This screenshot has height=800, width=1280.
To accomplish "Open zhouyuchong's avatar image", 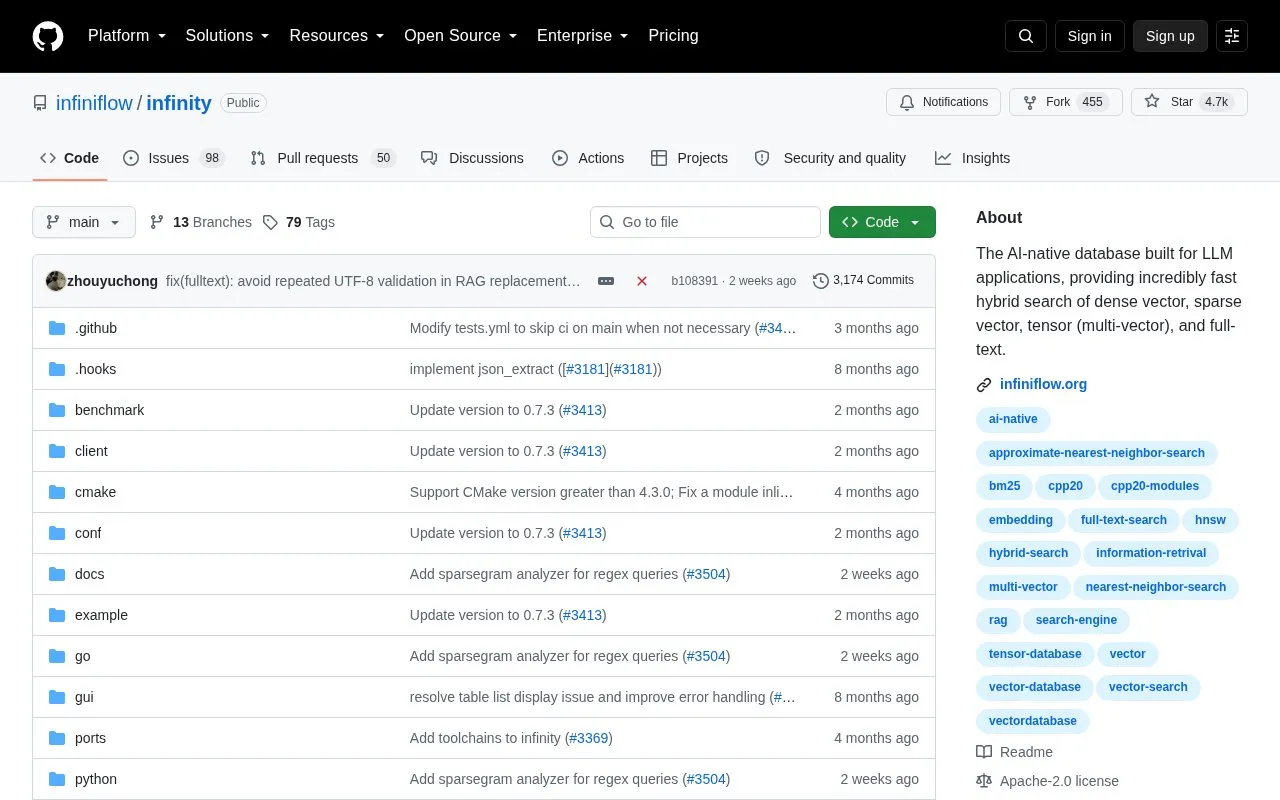I will point(56,281).
